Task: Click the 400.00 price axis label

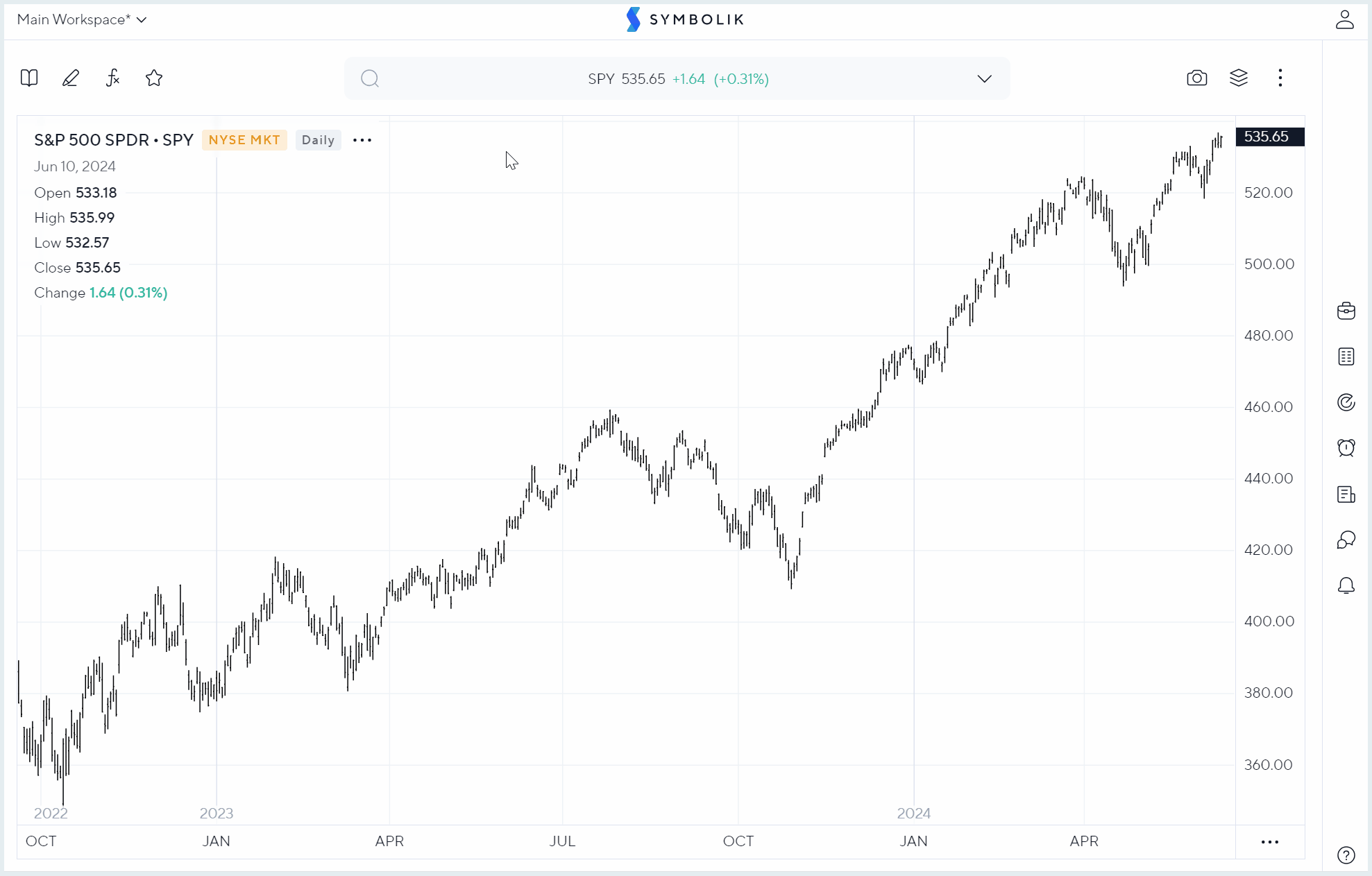Action: pyautogui.click(x=1269, y=621)
